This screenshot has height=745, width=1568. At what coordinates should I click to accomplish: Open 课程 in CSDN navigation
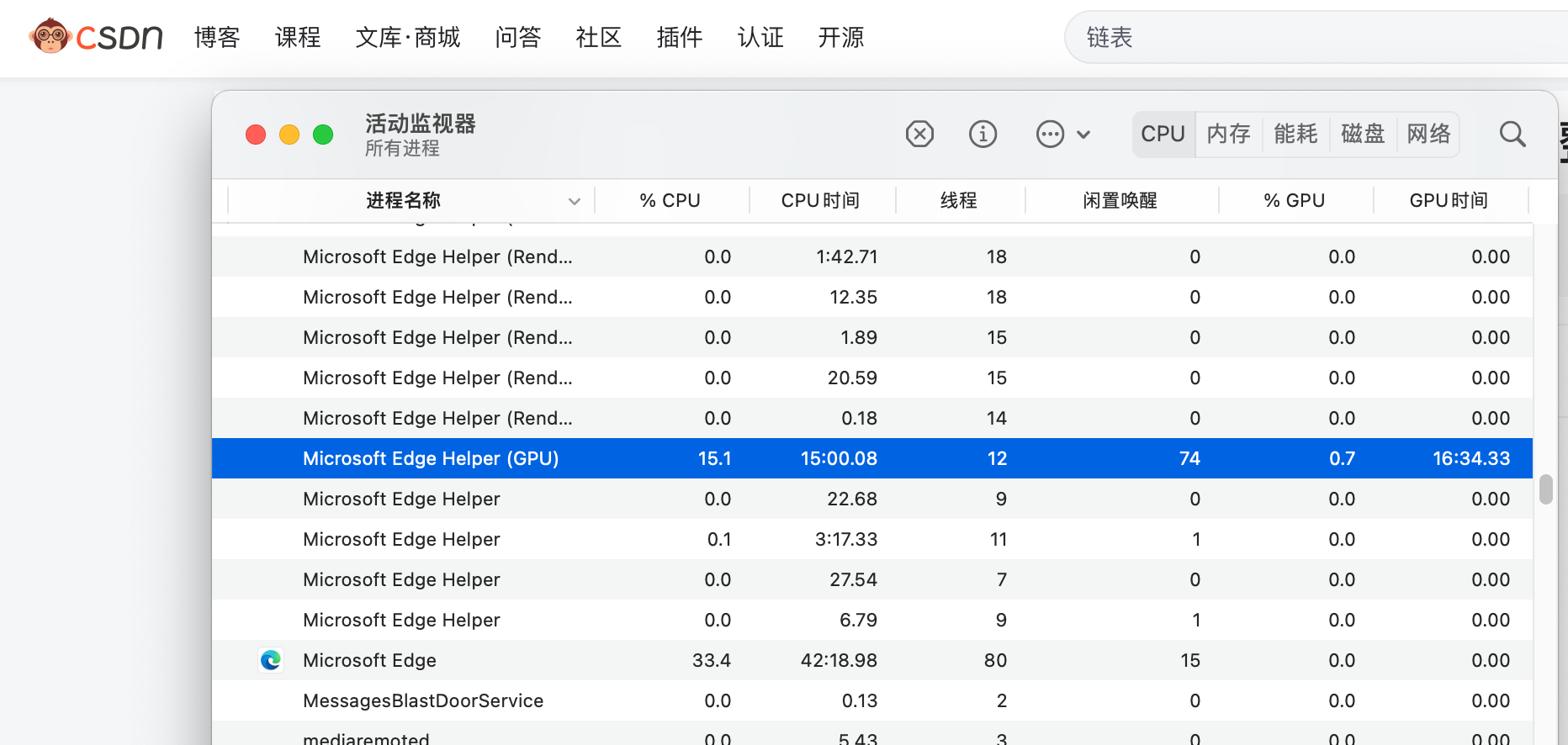coord(298,37)
